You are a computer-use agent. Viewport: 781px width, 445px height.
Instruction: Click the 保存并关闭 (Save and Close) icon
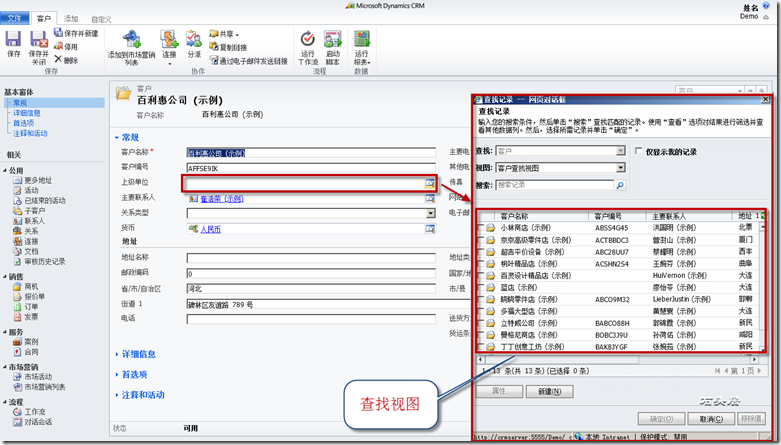click(38, 39)
